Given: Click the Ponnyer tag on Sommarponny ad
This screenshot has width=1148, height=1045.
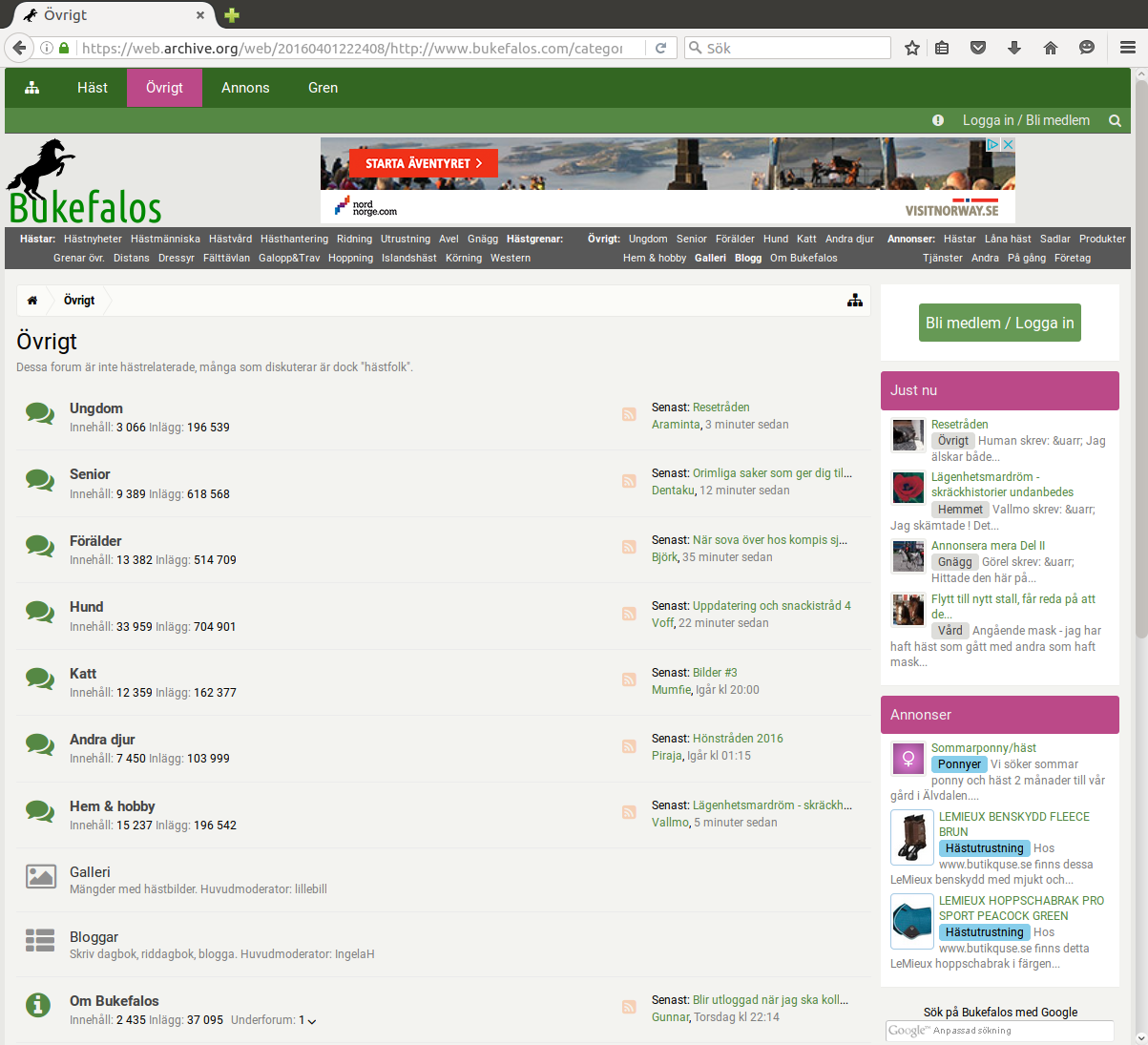Looking at the screenshot, I should point(959,764).
